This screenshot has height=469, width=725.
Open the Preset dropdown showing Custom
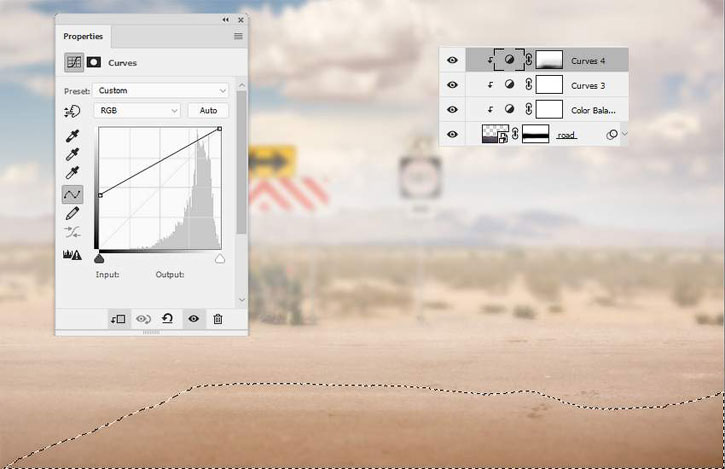(160, 91)
